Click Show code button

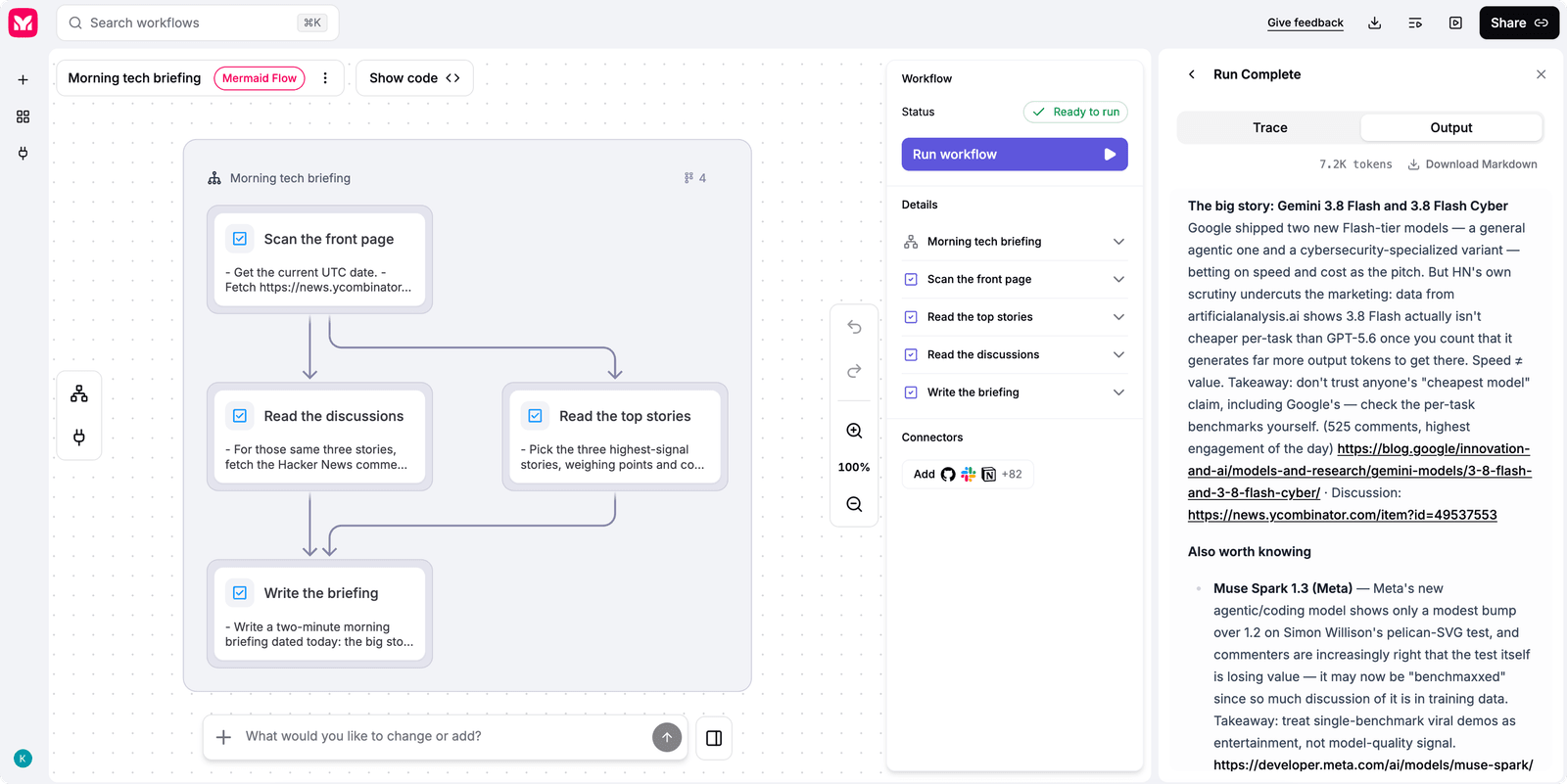(414, 78)
